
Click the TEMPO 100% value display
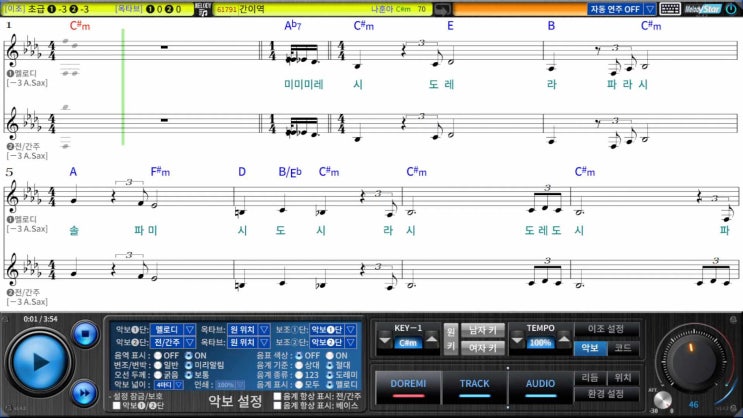click(x=540, y=343)
